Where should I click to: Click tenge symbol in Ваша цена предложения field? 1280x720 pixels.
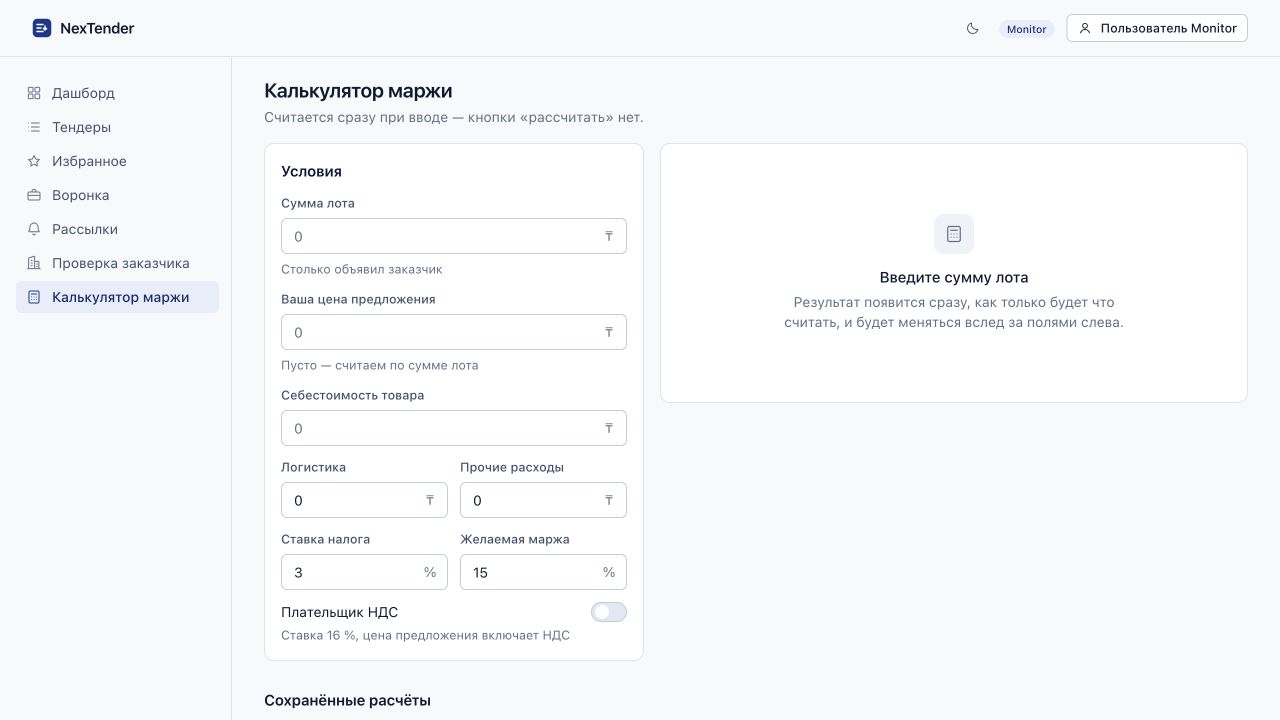coord(609,332)
